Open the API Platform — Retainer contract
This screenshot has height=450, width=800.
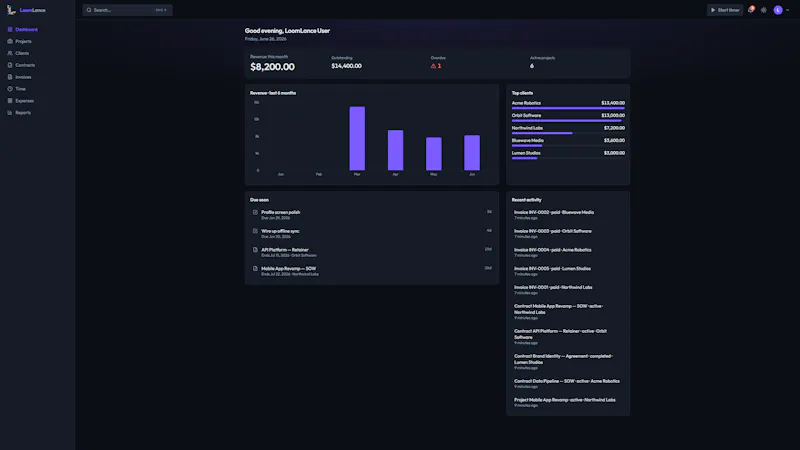[x=372, y=253]
